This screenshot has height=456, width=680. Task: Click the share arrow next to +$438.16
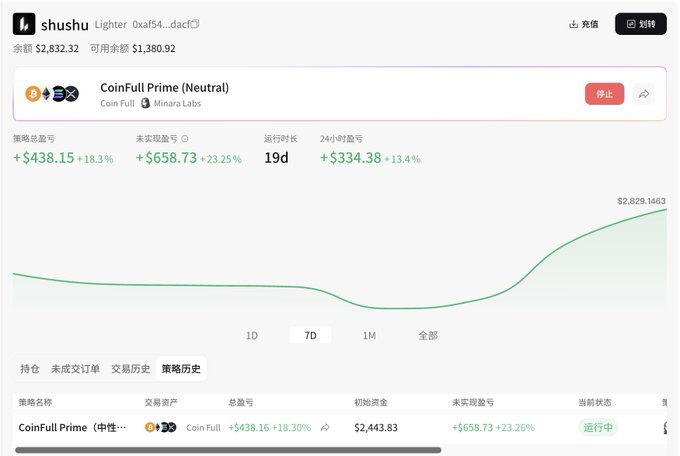pyautogui.click(x=325, y=428)
